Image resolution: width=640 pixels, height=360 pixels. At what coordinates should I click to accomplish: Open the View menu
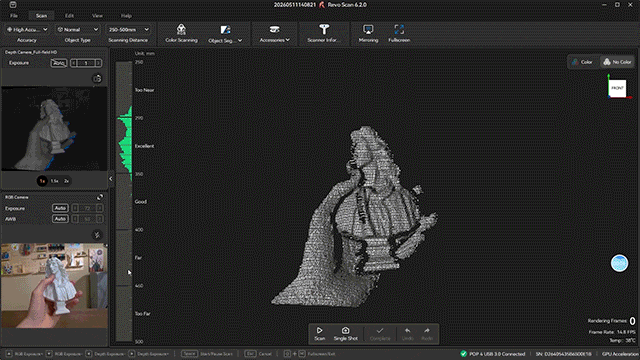[x=97, y=16]
